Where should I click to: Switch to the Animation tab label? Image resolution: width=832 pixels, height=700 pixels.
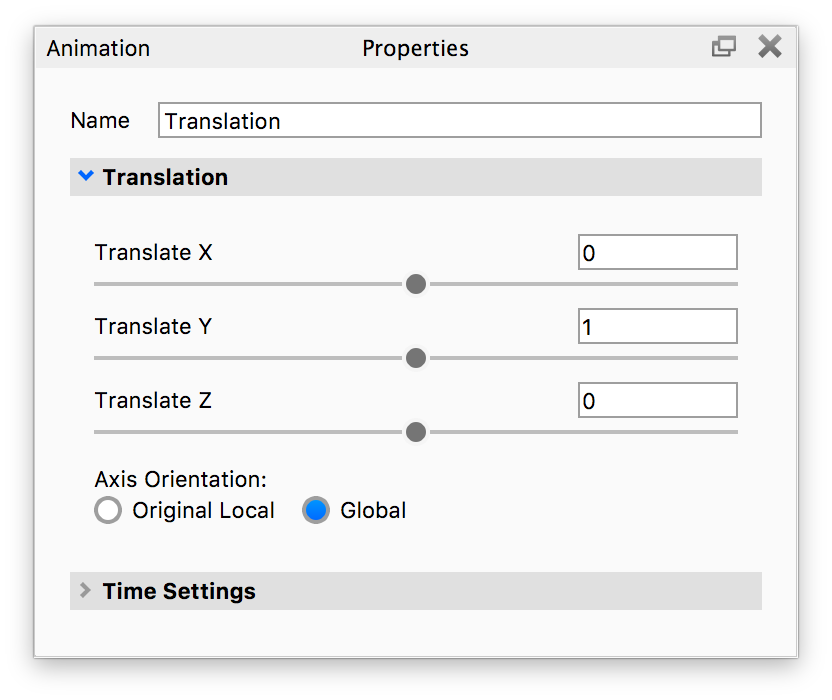click(x=98, y=48)
